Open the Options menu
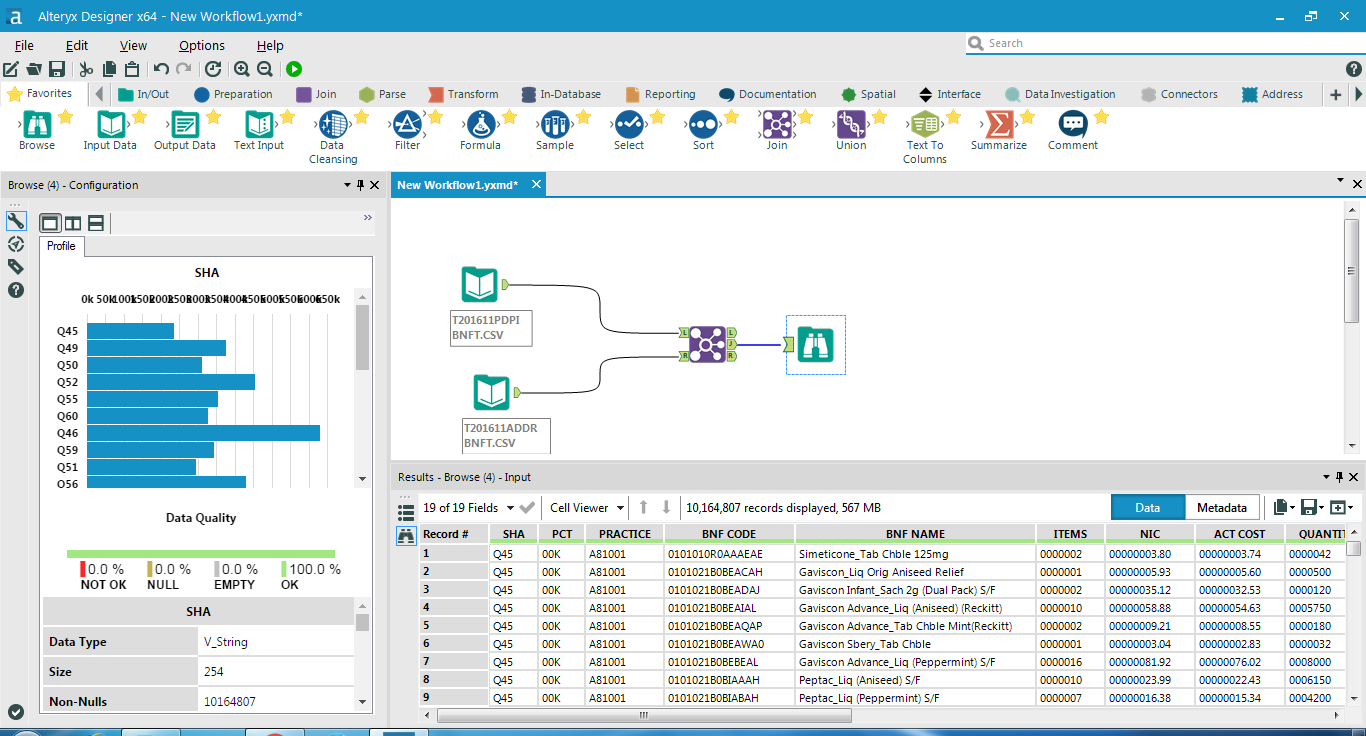 (201, 45)
